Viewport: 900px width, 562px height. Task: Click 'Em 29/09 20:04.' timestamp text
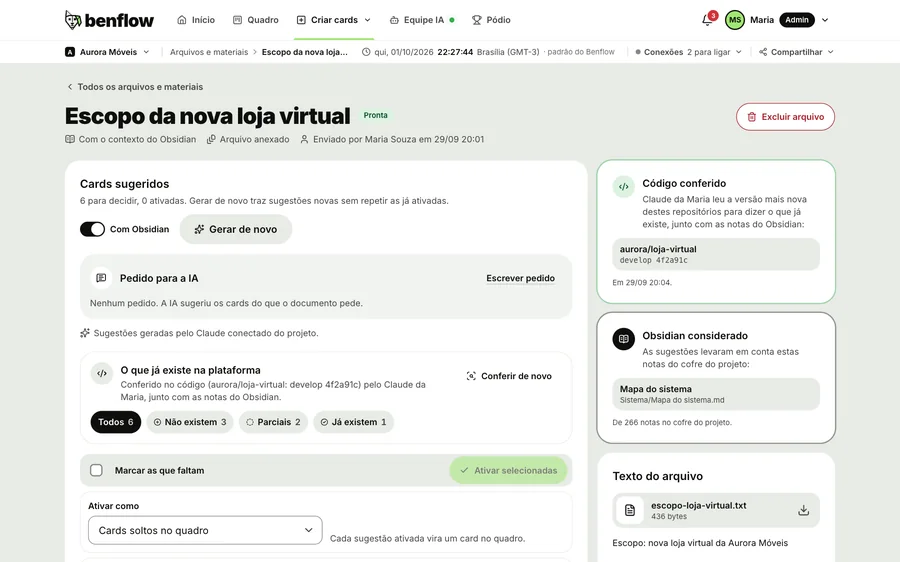pos(642,282)
